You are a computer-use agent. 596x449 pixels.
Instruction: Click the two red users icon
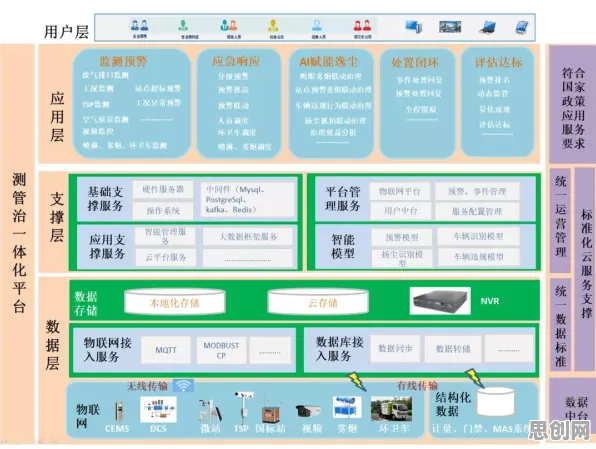(362, 25)
